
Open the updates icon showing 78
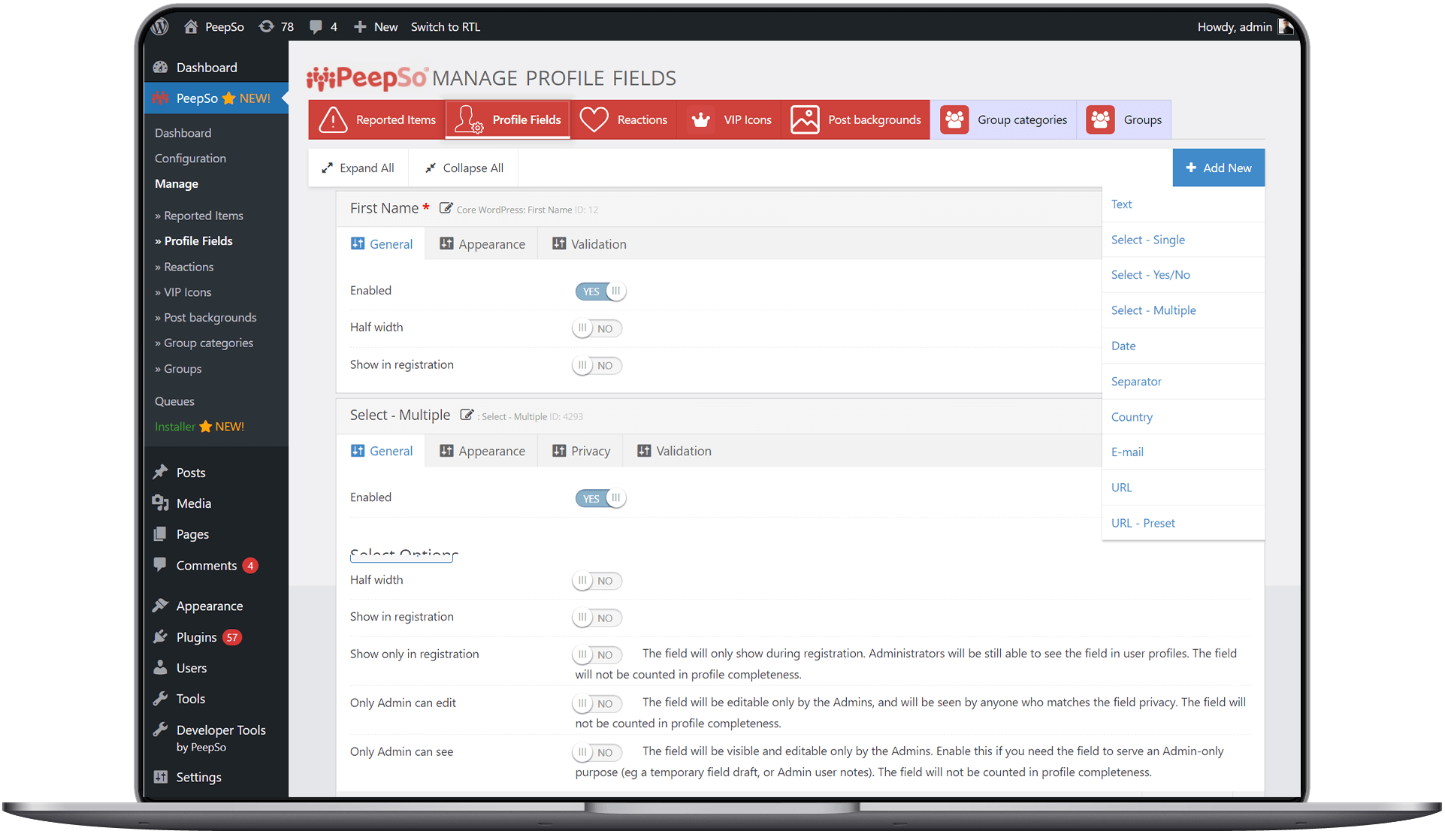click(266, 27)
